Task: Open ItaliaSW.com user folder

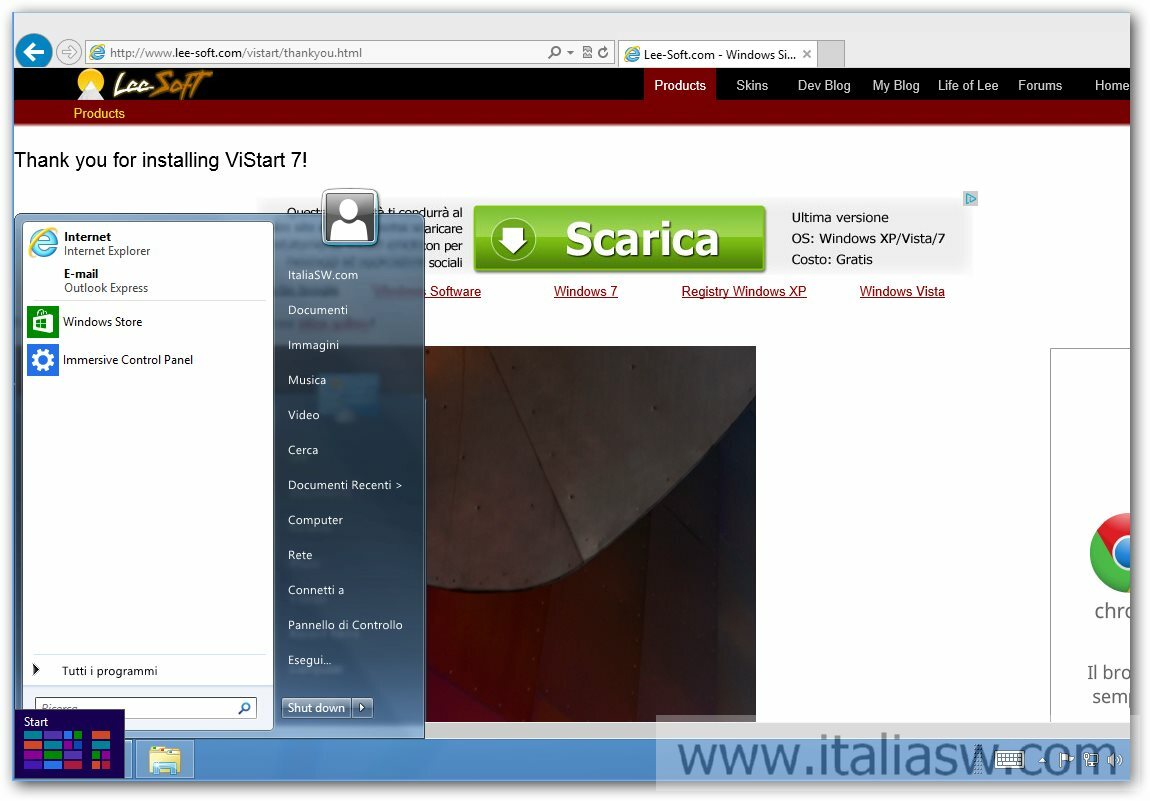Action: coord(323,275)
